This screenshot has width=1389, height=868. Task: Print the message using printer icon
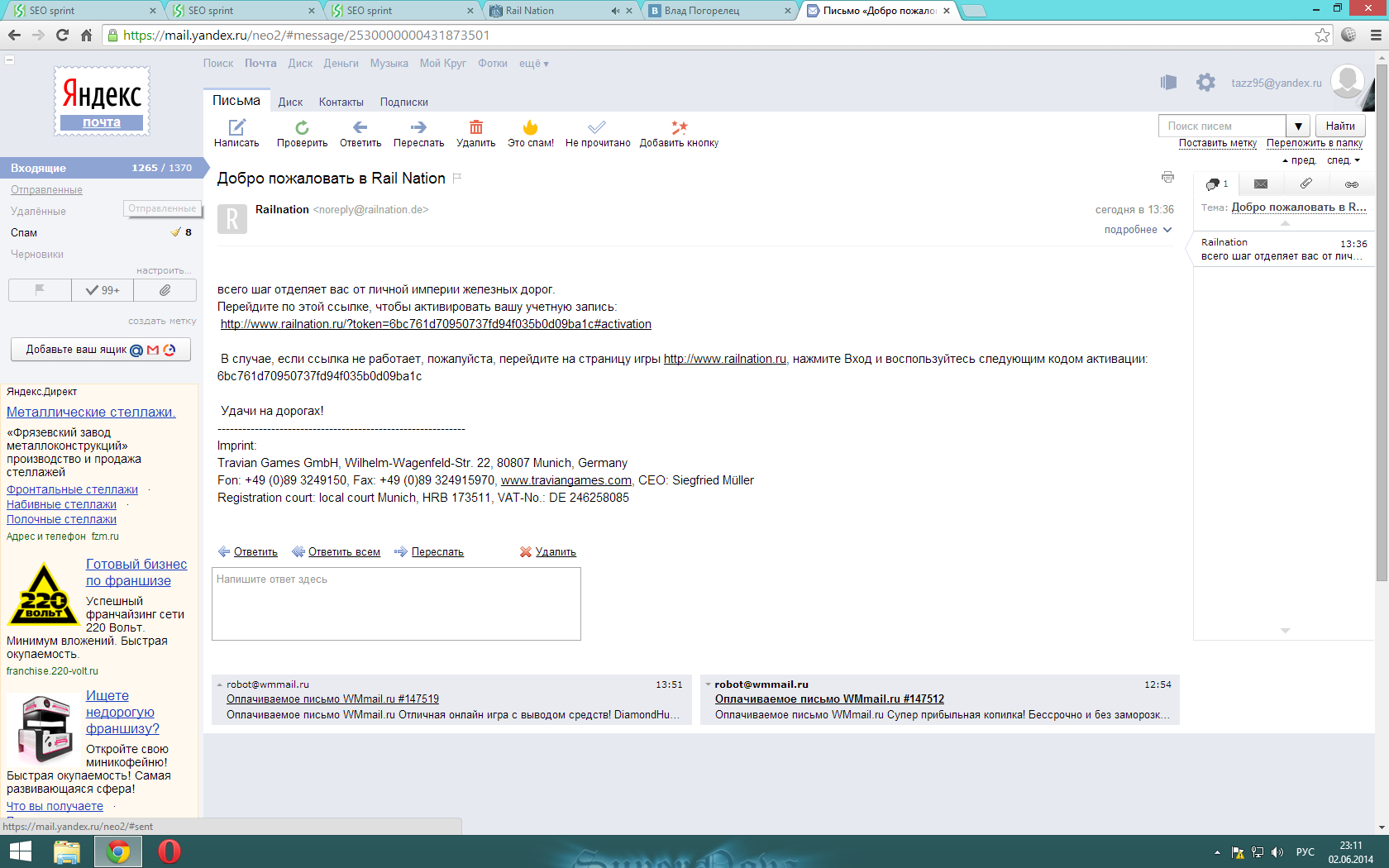(x=1167, y=177)
